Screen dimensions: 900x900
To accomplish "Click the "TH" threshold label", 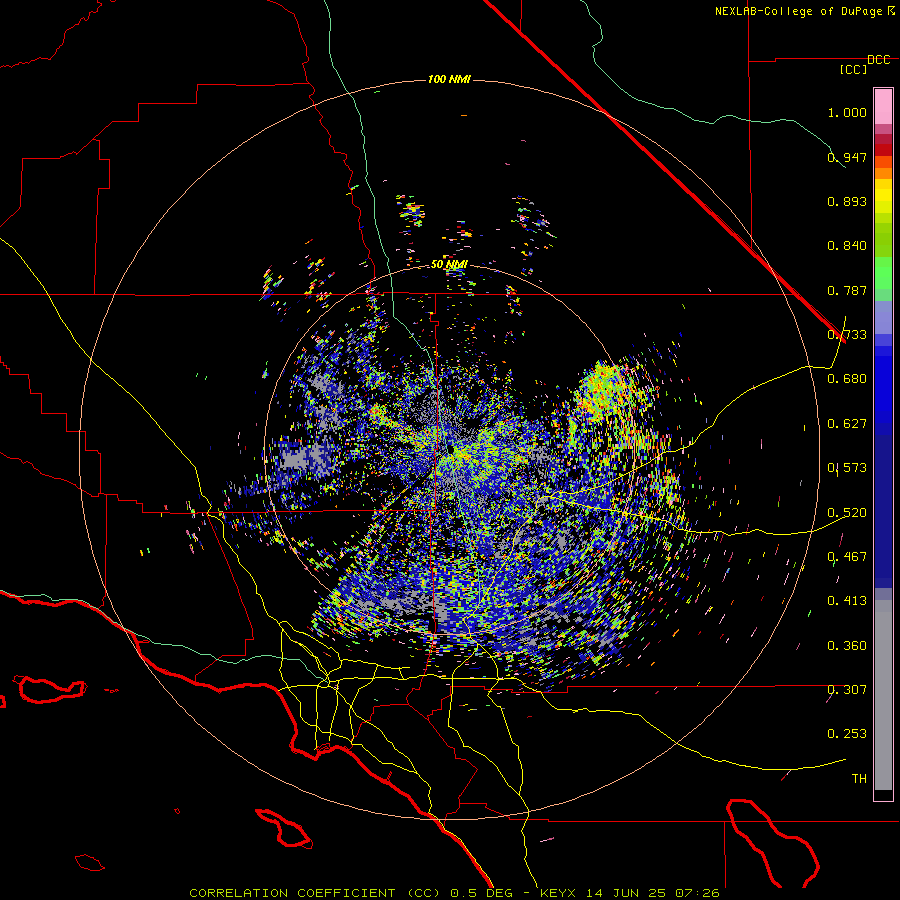I will 859,779.
